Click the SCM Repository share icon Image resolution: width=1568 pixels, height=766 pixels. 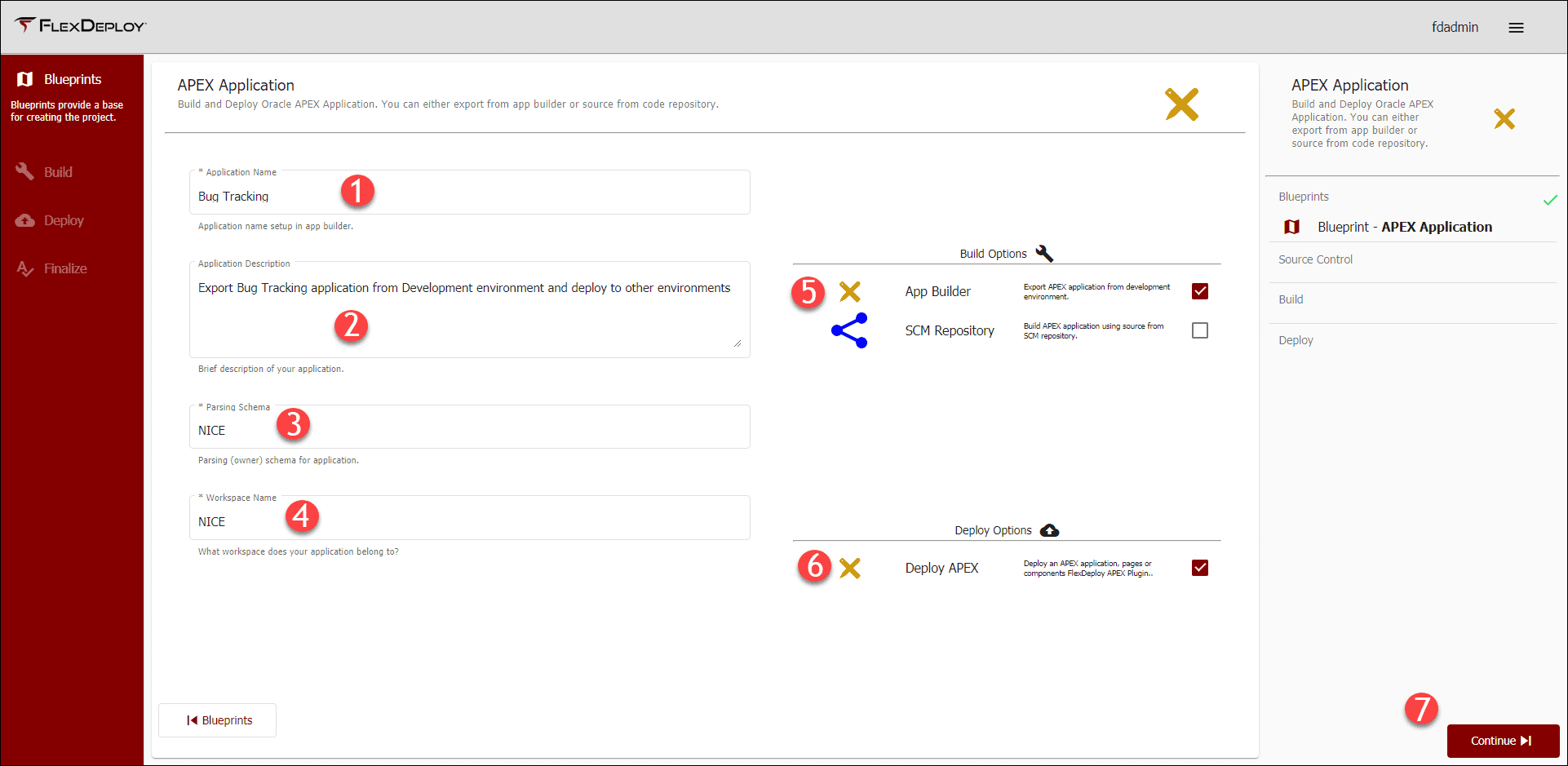849,330
